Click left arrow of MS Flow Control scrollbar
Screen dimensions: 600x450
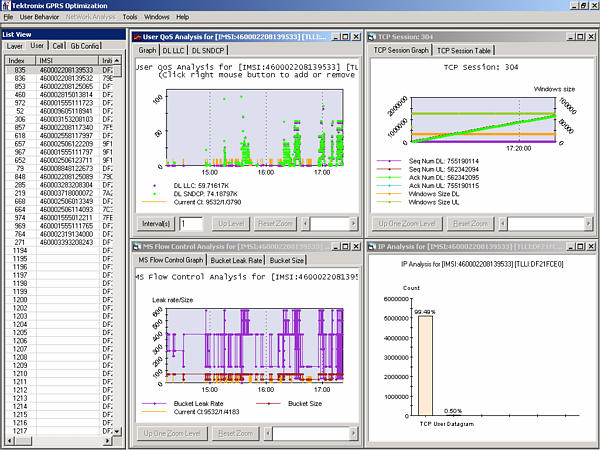[268, 434]
